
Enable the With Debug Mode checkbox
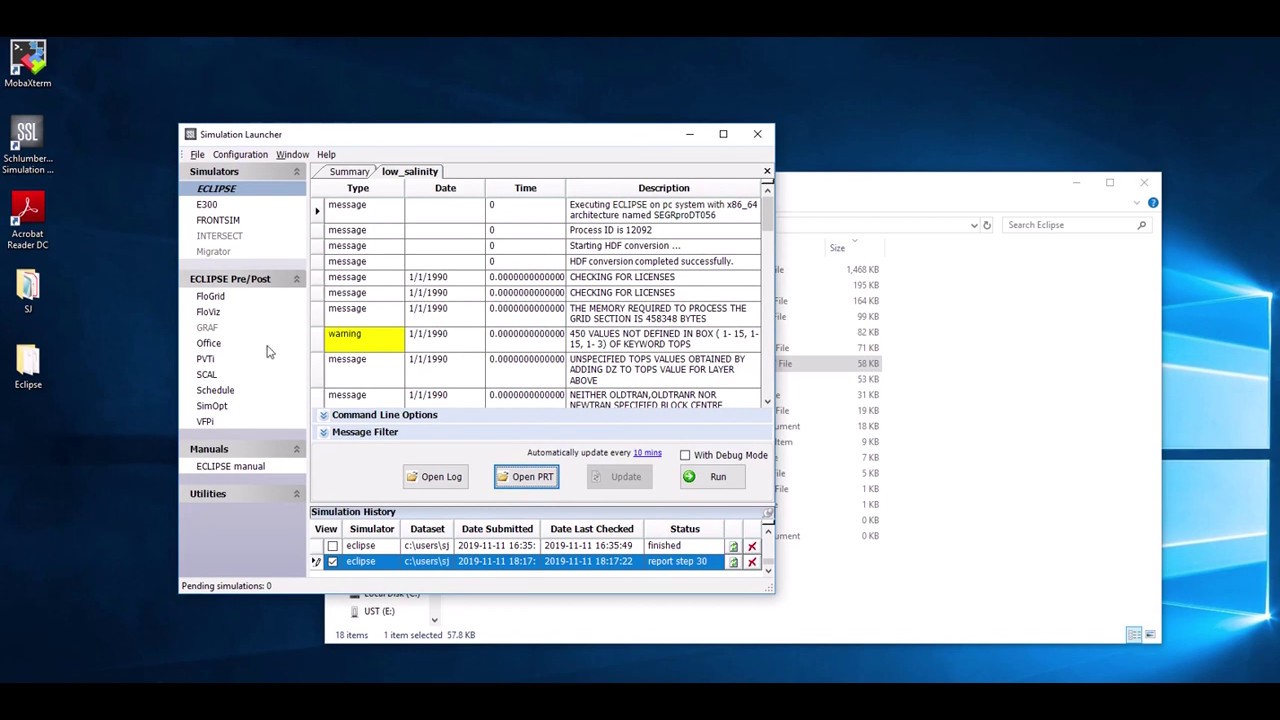(685, 455)
